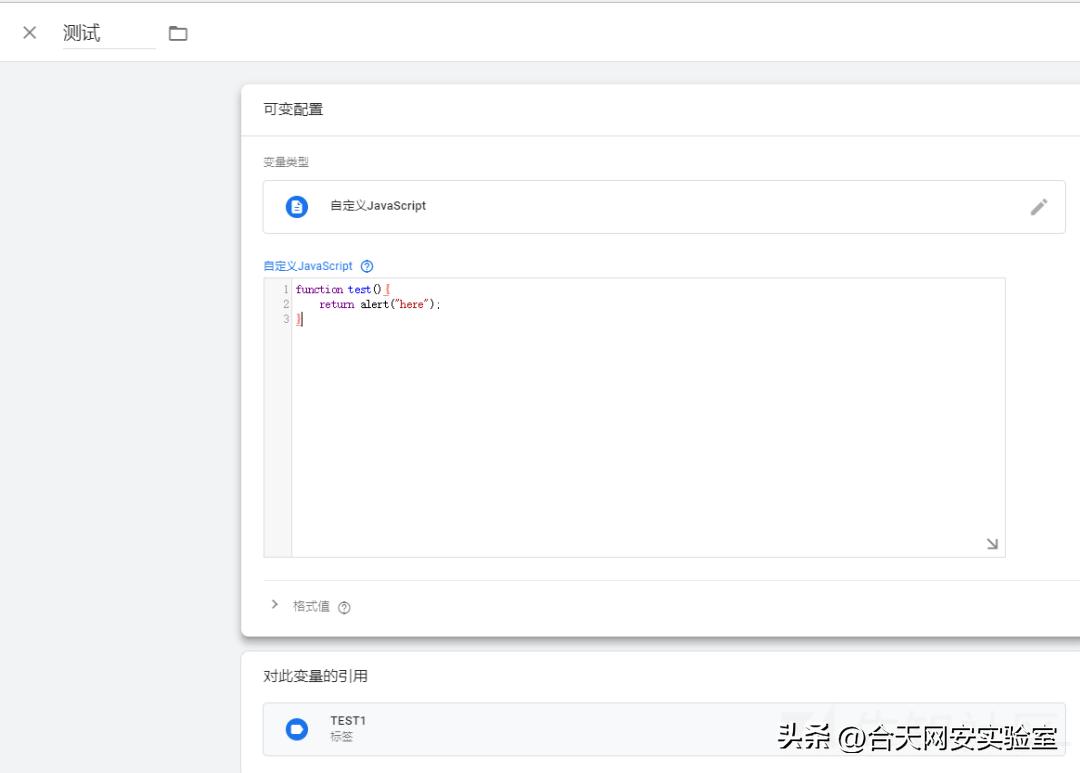
Task: Click the custom JavaScript document icon
Action: (x=295, y=206)
